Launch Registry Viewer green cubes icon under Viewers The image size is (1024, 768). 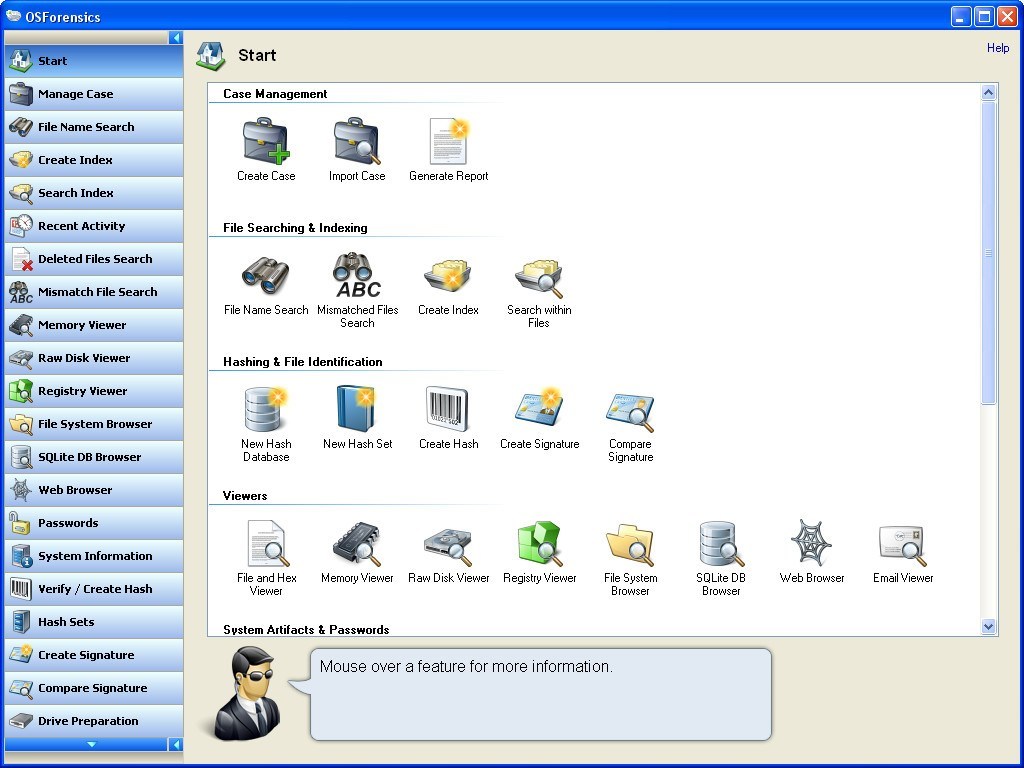pos(539,543)
